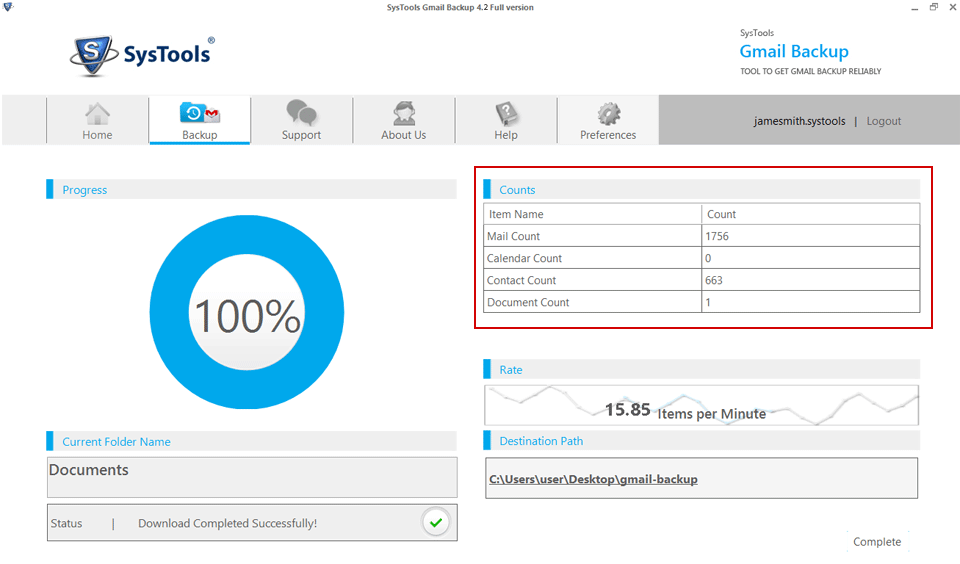Open the Support chat bubbles icon
960x564 pixels.
(x=301, y=113)
